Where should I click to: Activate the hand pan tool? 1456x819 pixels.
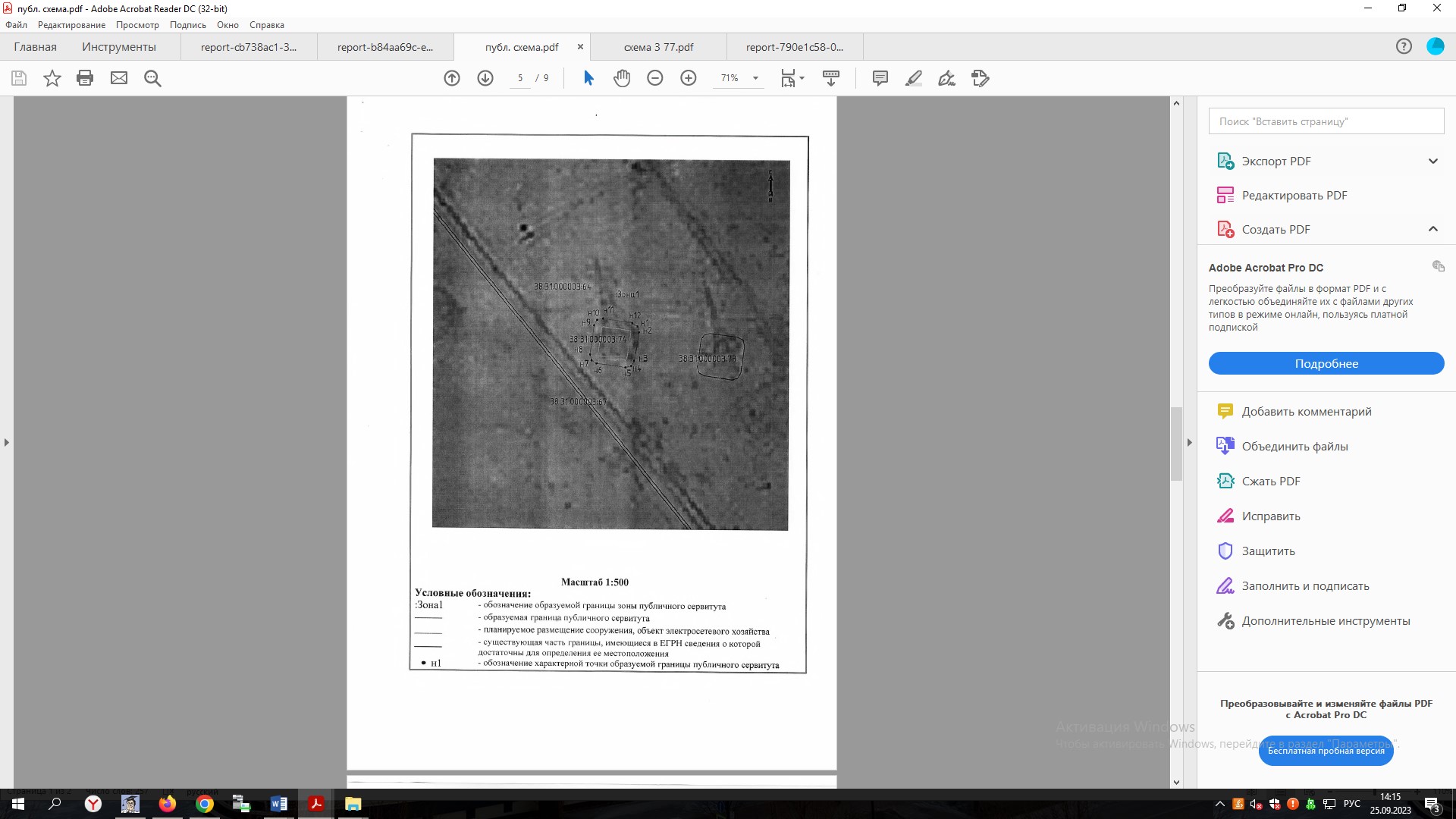622,78
